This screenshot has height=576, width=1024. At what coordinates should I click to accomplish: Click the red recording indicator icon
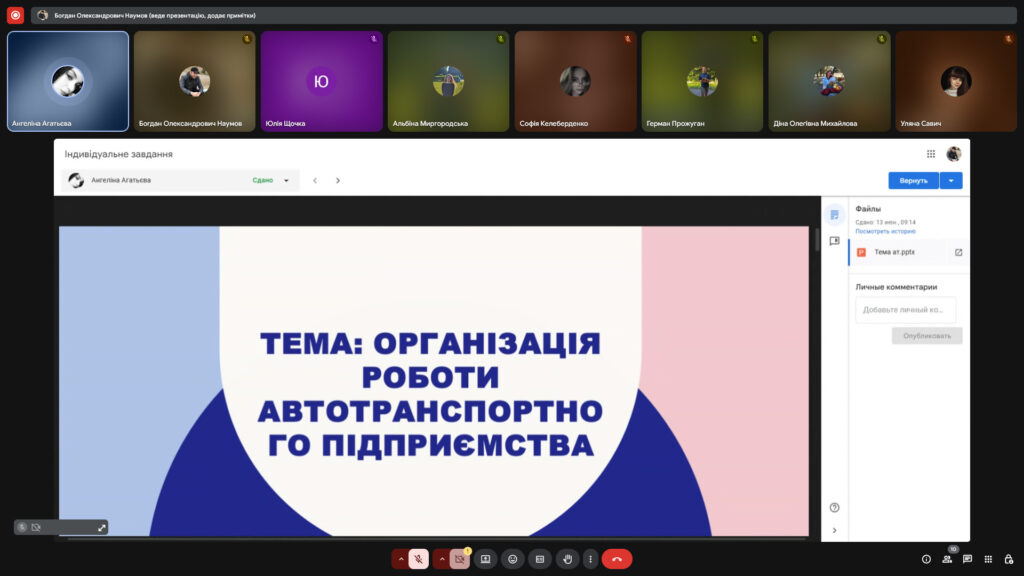15,15
